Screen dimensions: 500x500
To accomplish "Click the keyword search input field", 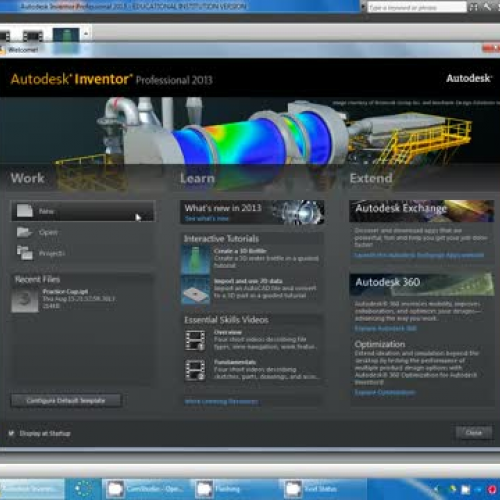I will (x=417, y=7).
